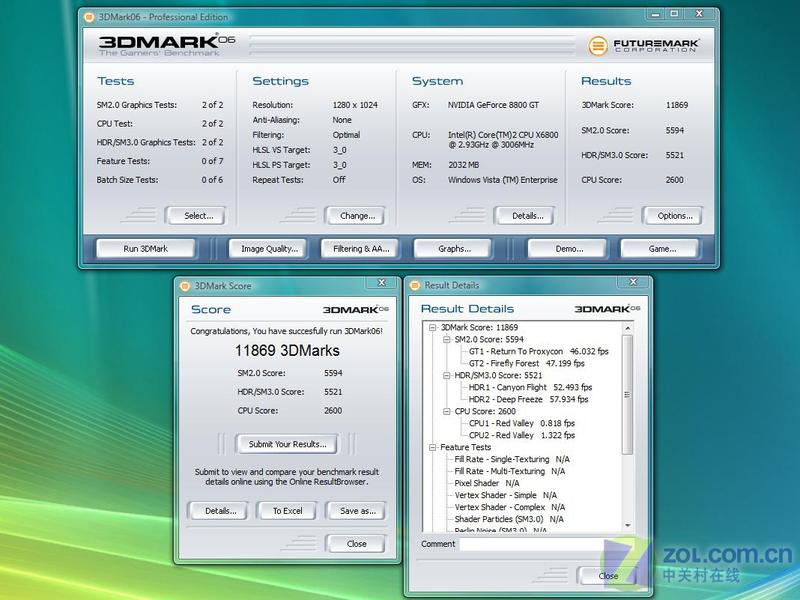800x600 pixels.
Task: Maximize the 3DMark06 main window
Action: point(673,14)
